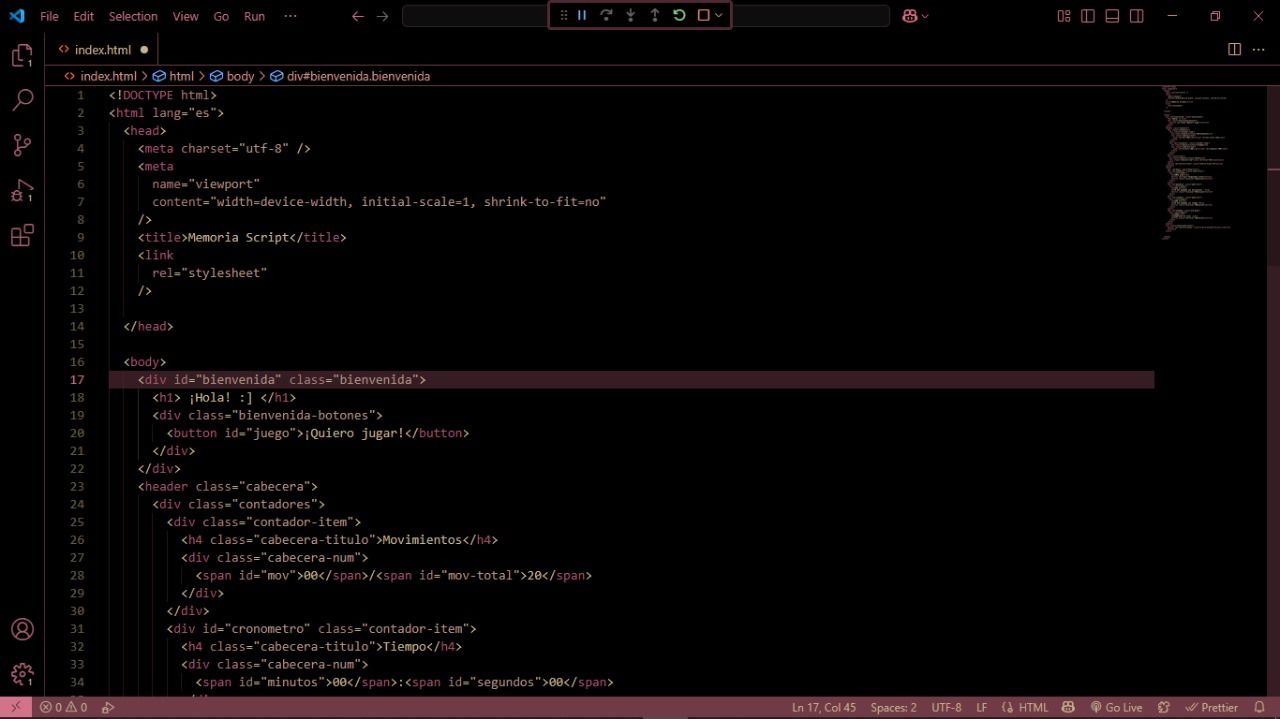This screenshot has width=1280, height=719.
Task: Open the Explorer view in activity bar
Action: coord(22,56)
